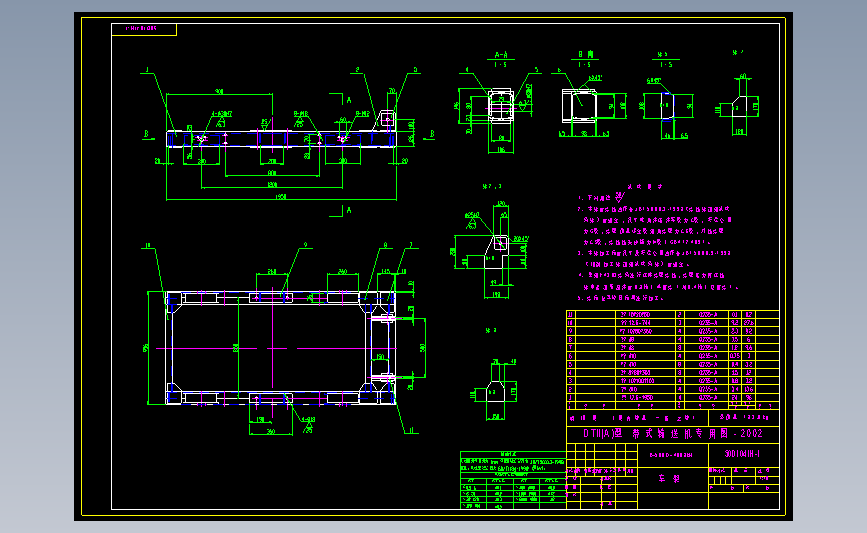Click the B向 view label
The image size is (867, 533).
pos(586,55)
